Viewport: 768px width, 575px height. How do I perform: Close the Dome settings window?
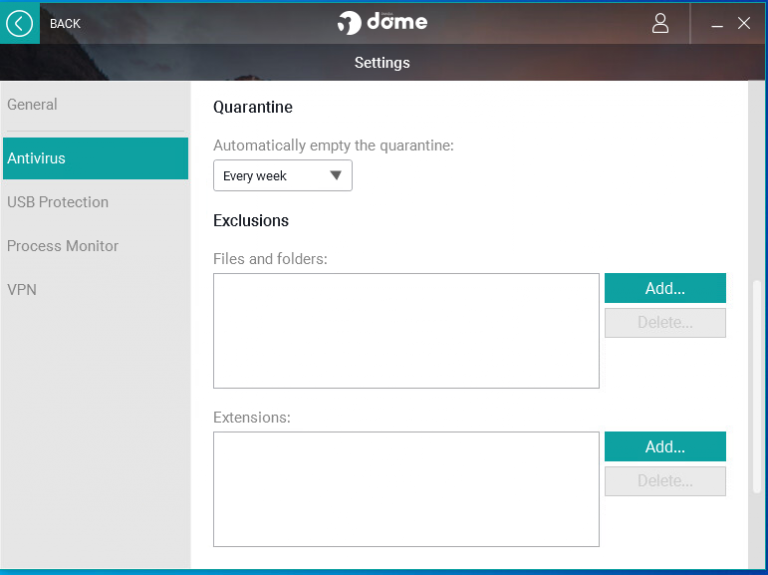[744, 23]
